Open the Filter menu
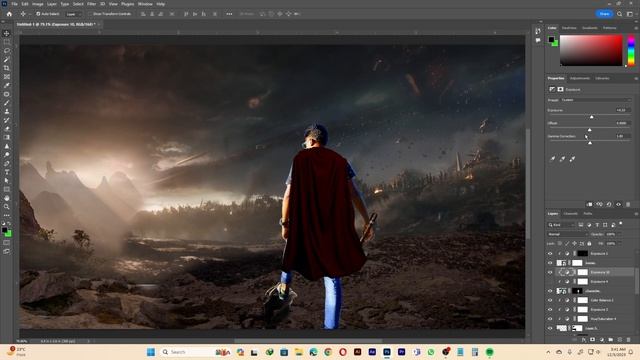640x360 pixels. 91,4
